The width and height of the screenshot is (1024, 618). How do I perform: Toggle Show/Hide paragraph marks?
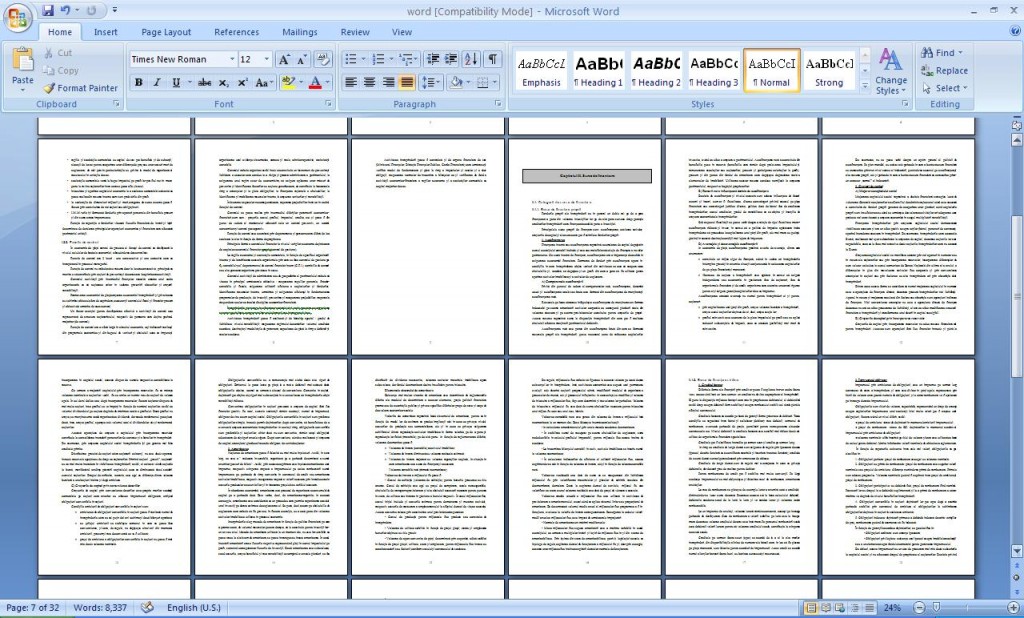click(x=493, y=59)
